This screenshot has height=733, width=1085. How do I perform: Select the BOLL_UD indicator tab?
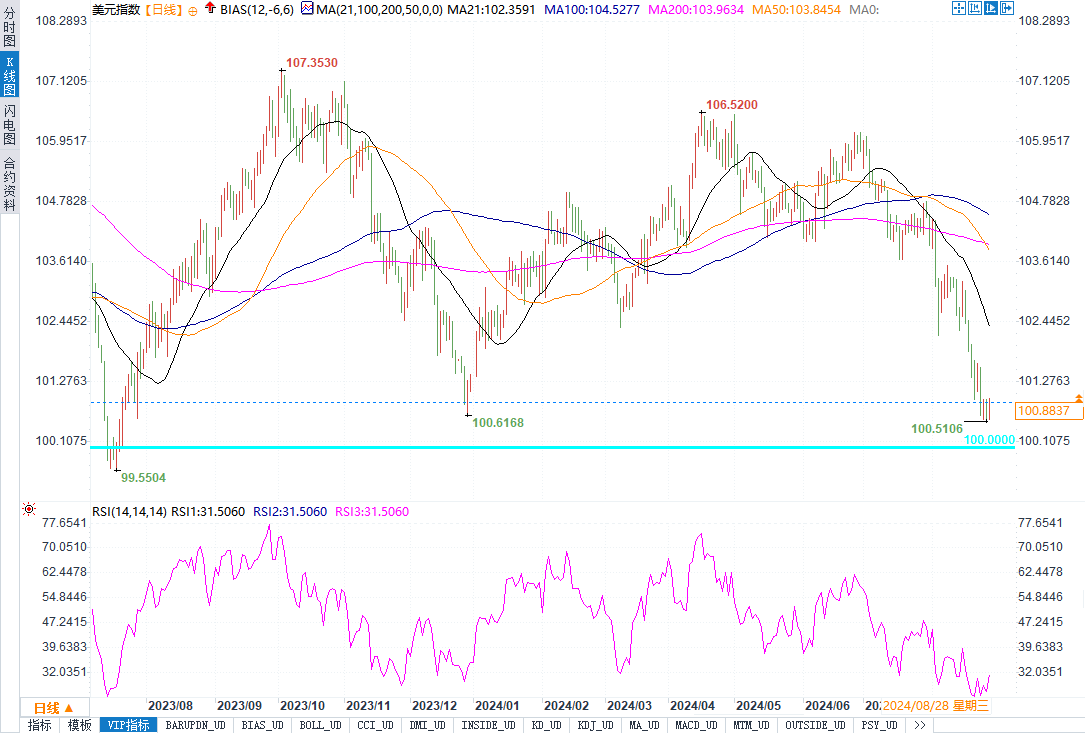pos(320,725)
